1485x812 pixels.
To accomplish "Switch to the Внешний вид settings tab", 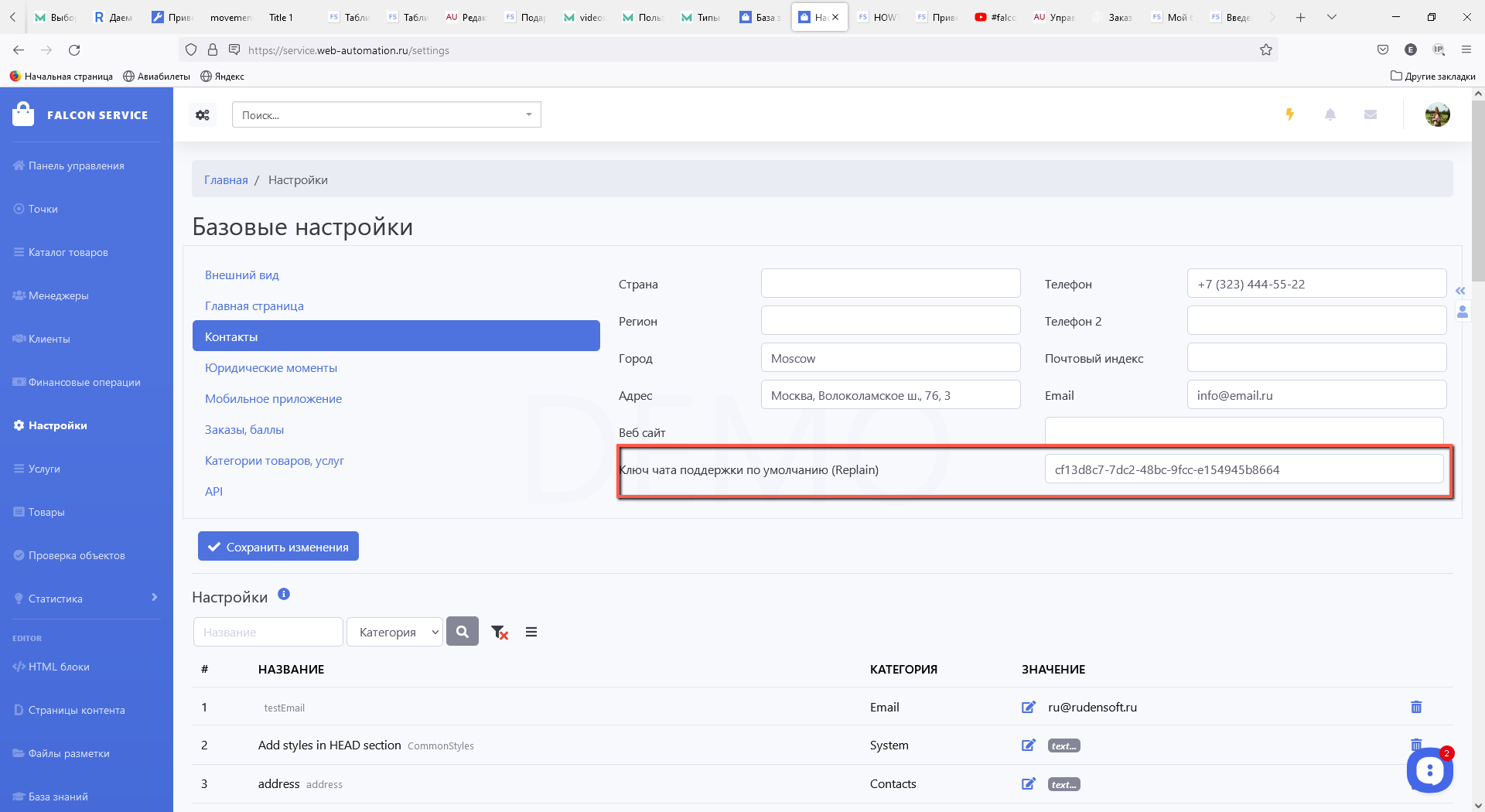I will click(x=242, y=275).
